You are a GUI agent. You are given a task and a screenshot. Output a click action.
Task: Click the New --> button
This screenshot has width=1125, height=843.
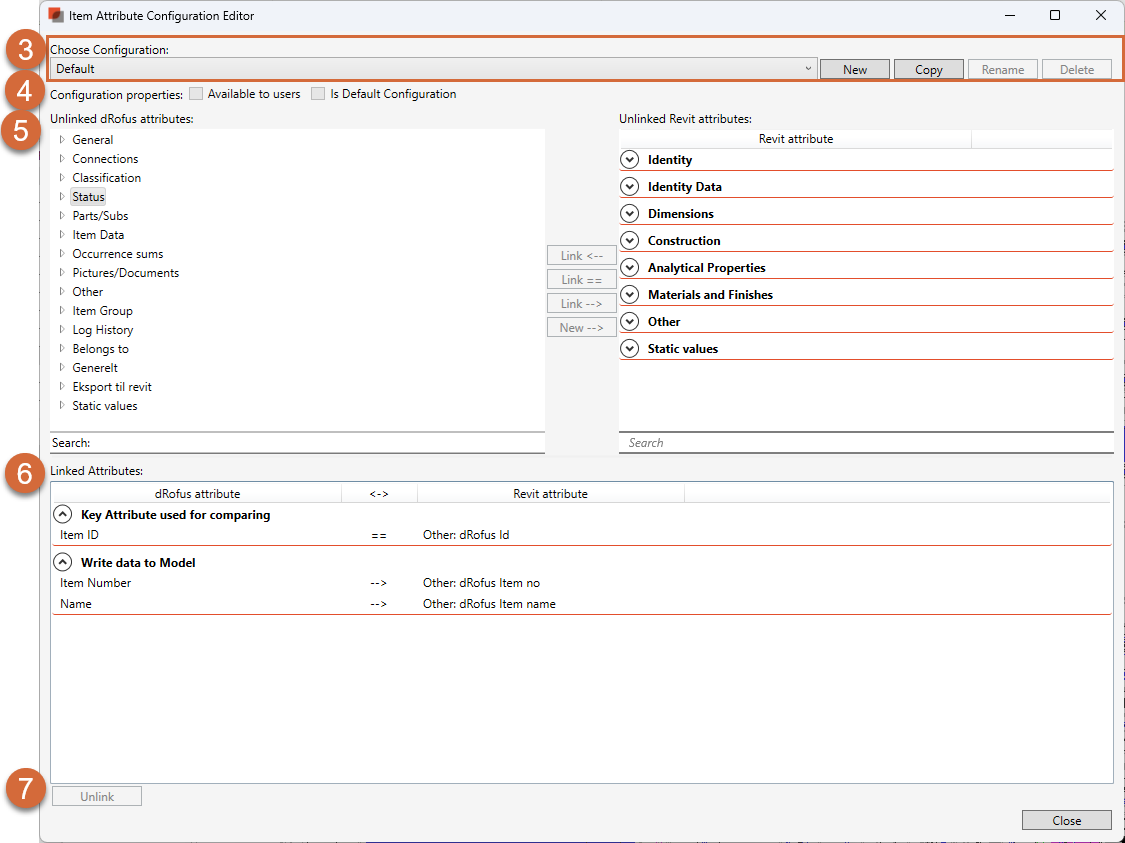[x=581, y=327]
